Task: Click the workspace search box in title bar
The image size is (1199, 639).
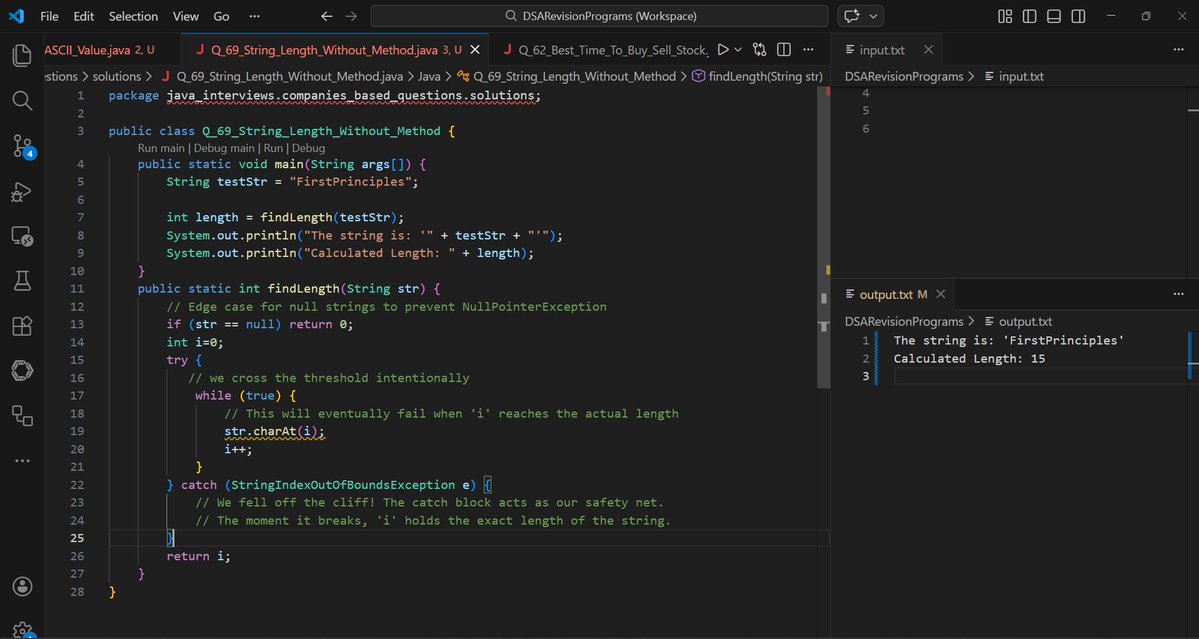Action: pyautogui.click(x=599, y=16)
